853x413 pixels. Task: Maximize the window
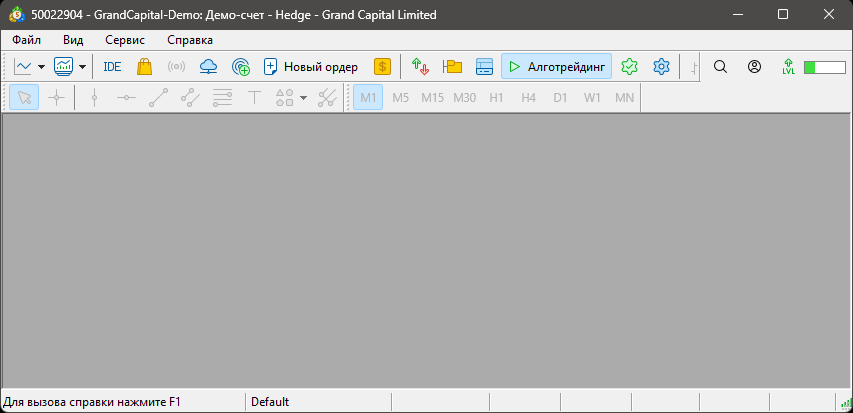(x=783, y=15)
